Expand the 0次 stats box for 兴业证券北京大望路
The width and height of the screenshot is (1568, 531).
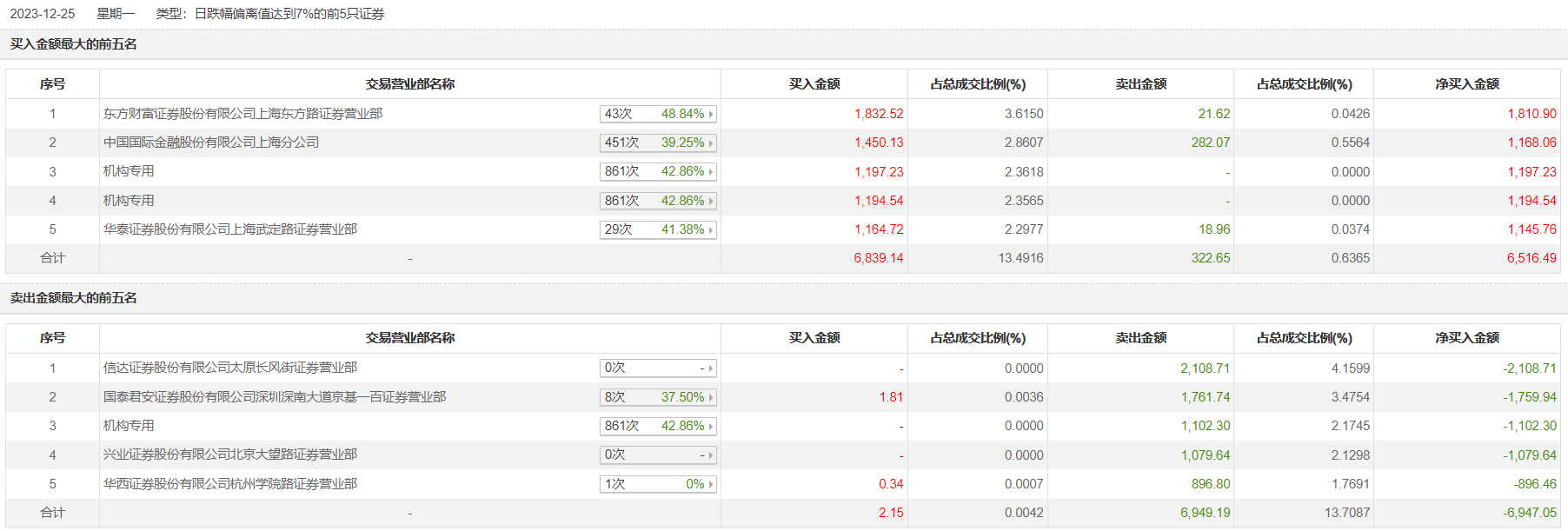(657, 455)
